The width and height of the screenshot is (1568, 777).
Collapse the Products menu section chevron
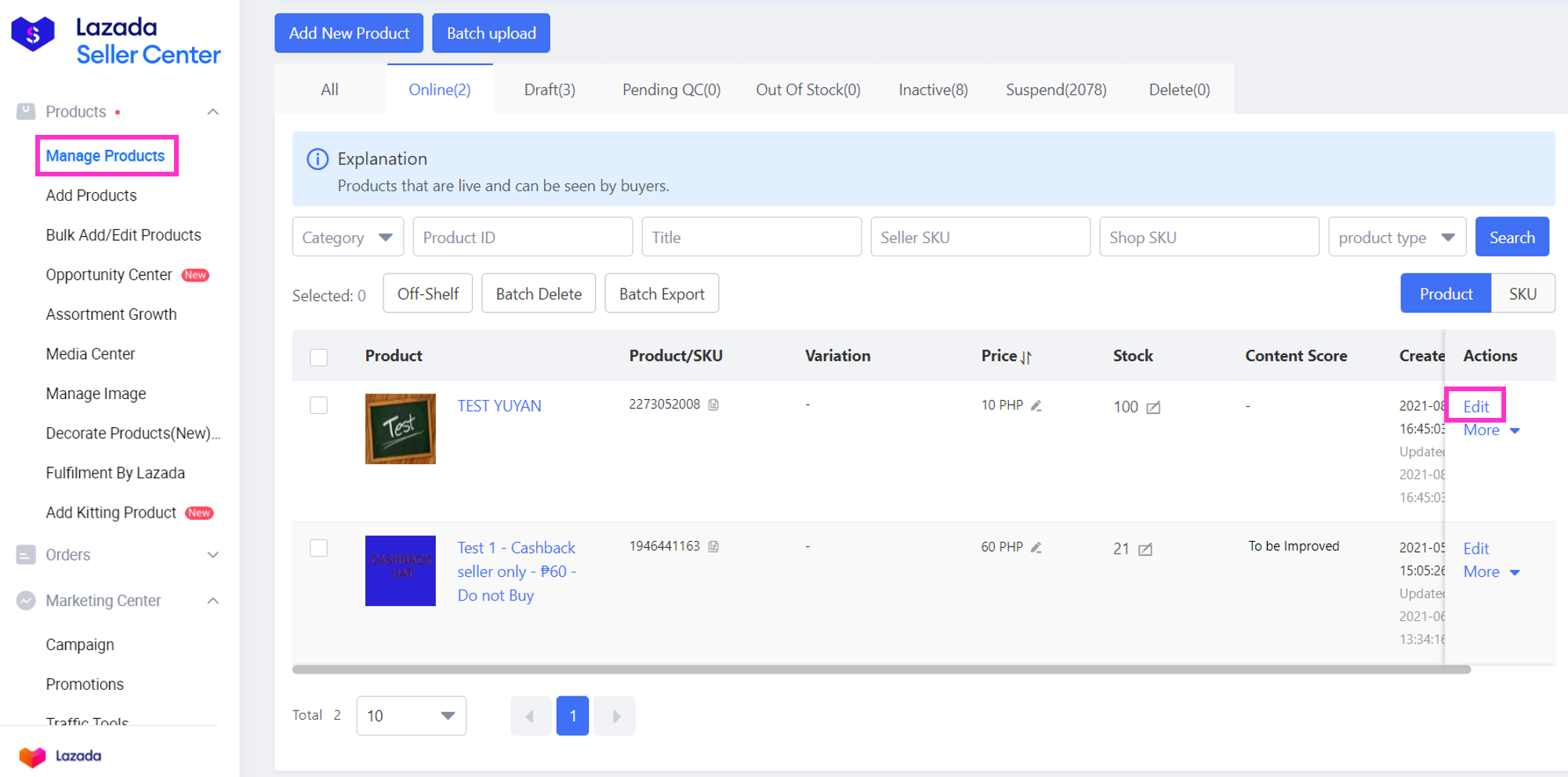[x=212, y=111]
